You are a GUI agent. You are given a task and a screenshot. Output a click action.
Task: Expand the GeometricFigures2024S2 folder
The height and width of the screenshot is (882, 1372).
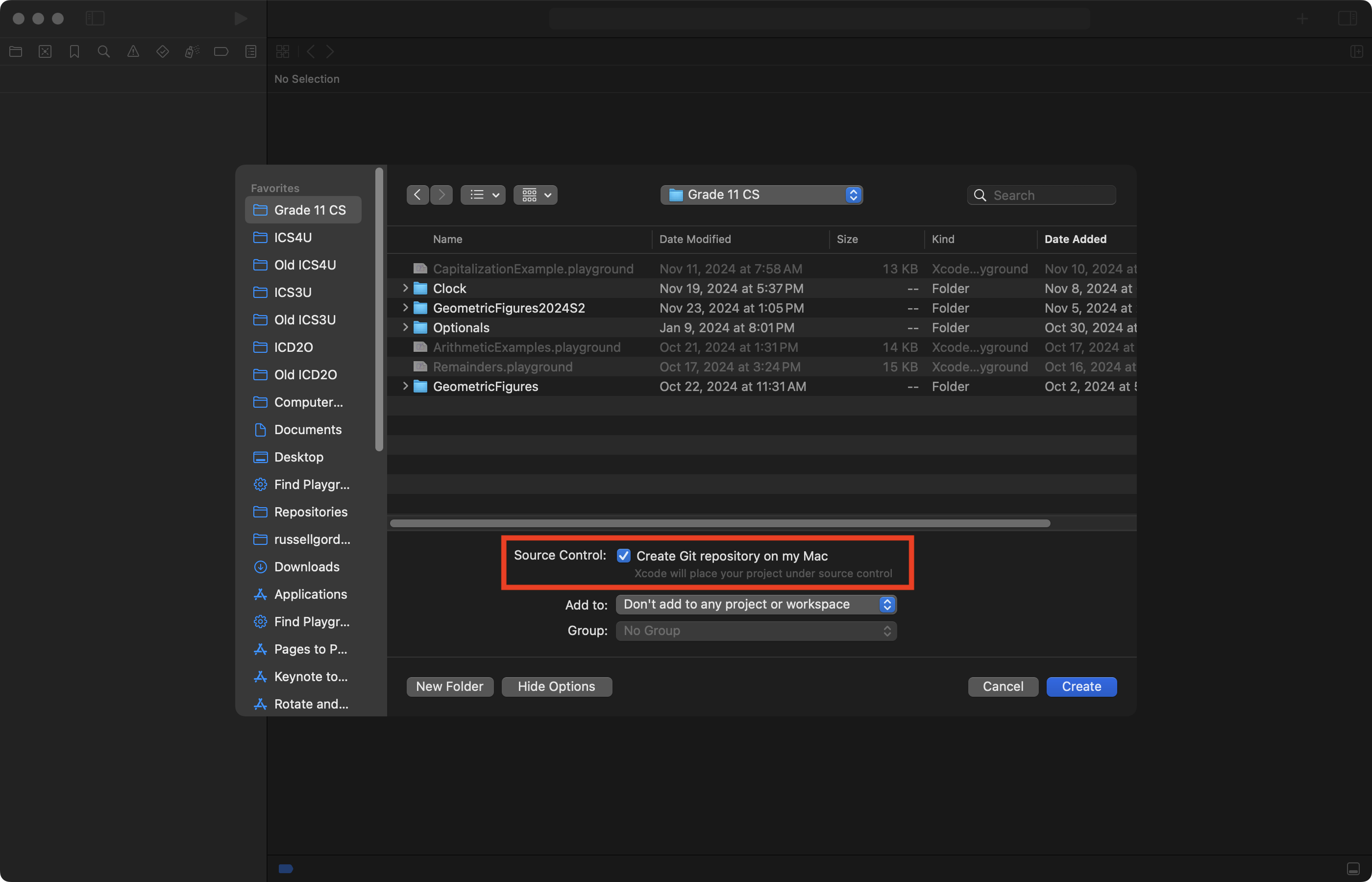click(405, 308)
